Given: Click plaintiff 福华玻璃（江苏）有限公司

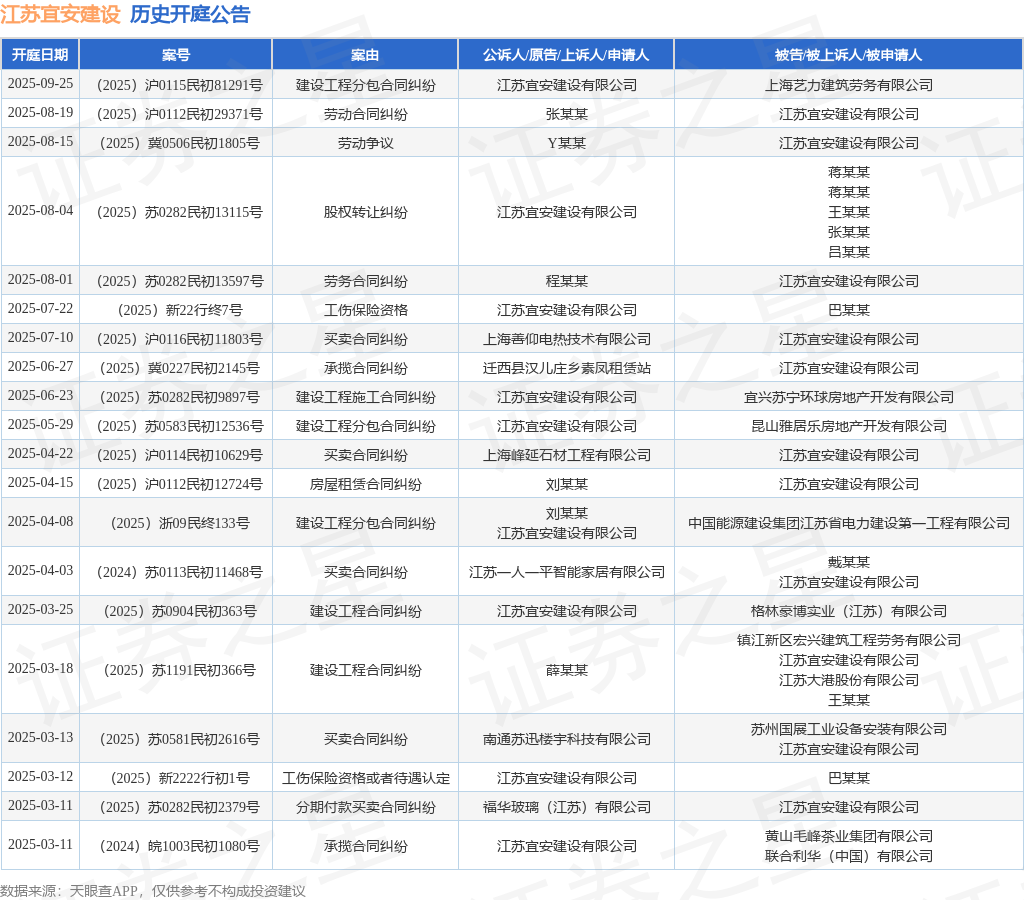Looking at the screenshot, I should click(x=567, y=807).
